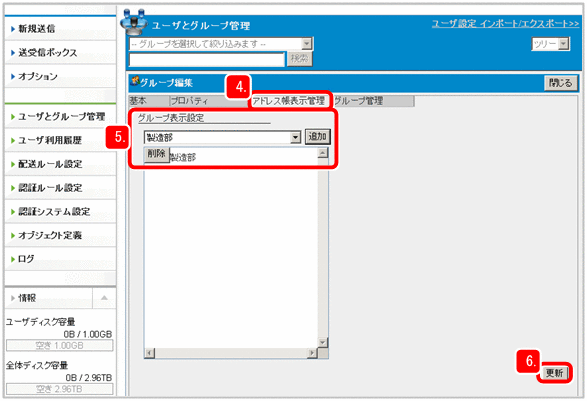The height and width of the screenshot is (401, 587).
Task: Click the list scroll-left arrow
Action: pos(150,353)
